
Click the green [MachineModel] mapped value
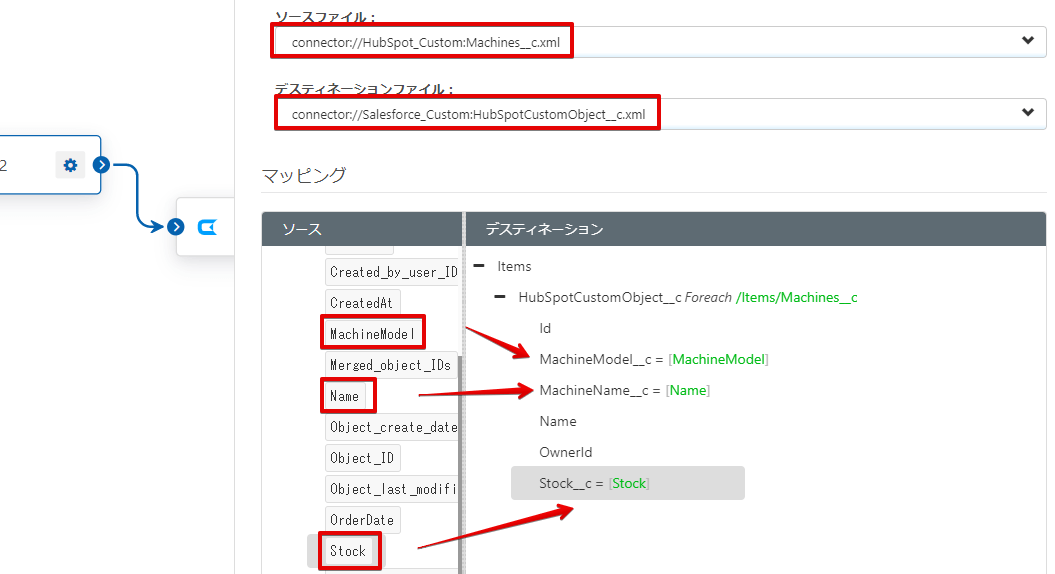tap(719, 359)
